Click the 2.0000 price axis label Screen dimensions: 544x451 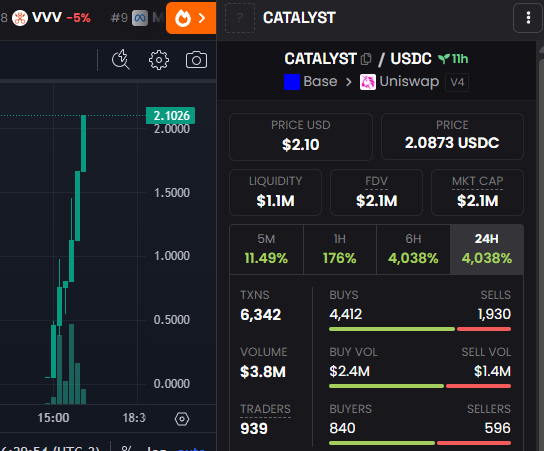click(172, 129)
